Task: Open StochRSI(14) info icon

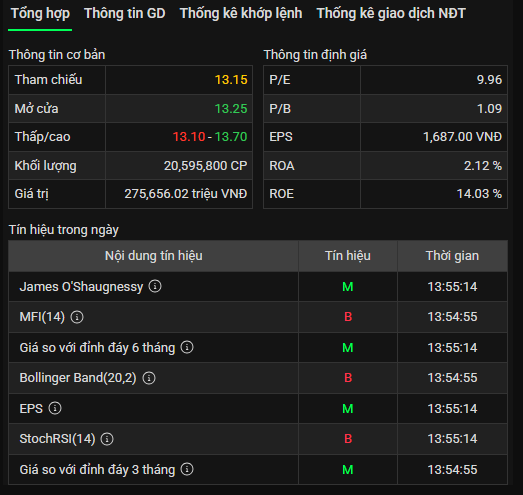Action: point(107,439)
